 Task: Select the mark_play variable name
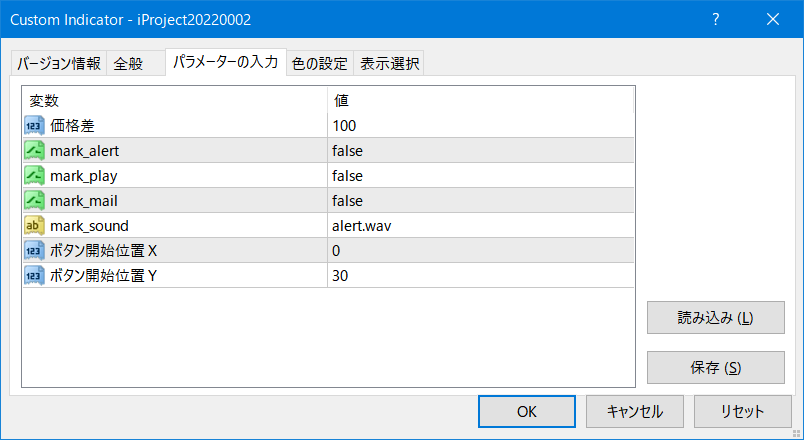(x=84, y=176)
